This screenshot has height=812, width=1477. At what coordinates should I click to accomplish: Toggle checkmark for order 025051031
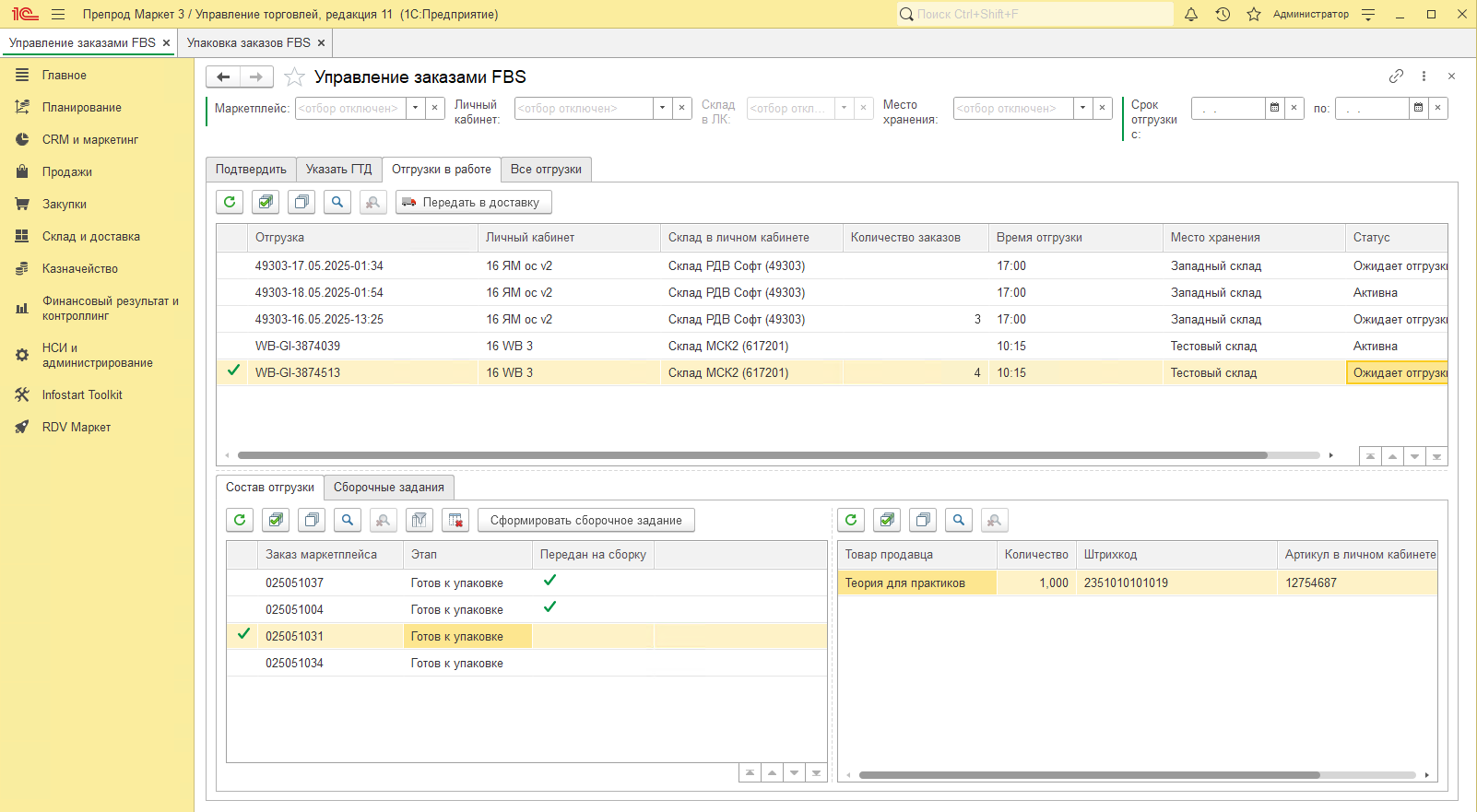pyautogui.click(x=243, y=636)
